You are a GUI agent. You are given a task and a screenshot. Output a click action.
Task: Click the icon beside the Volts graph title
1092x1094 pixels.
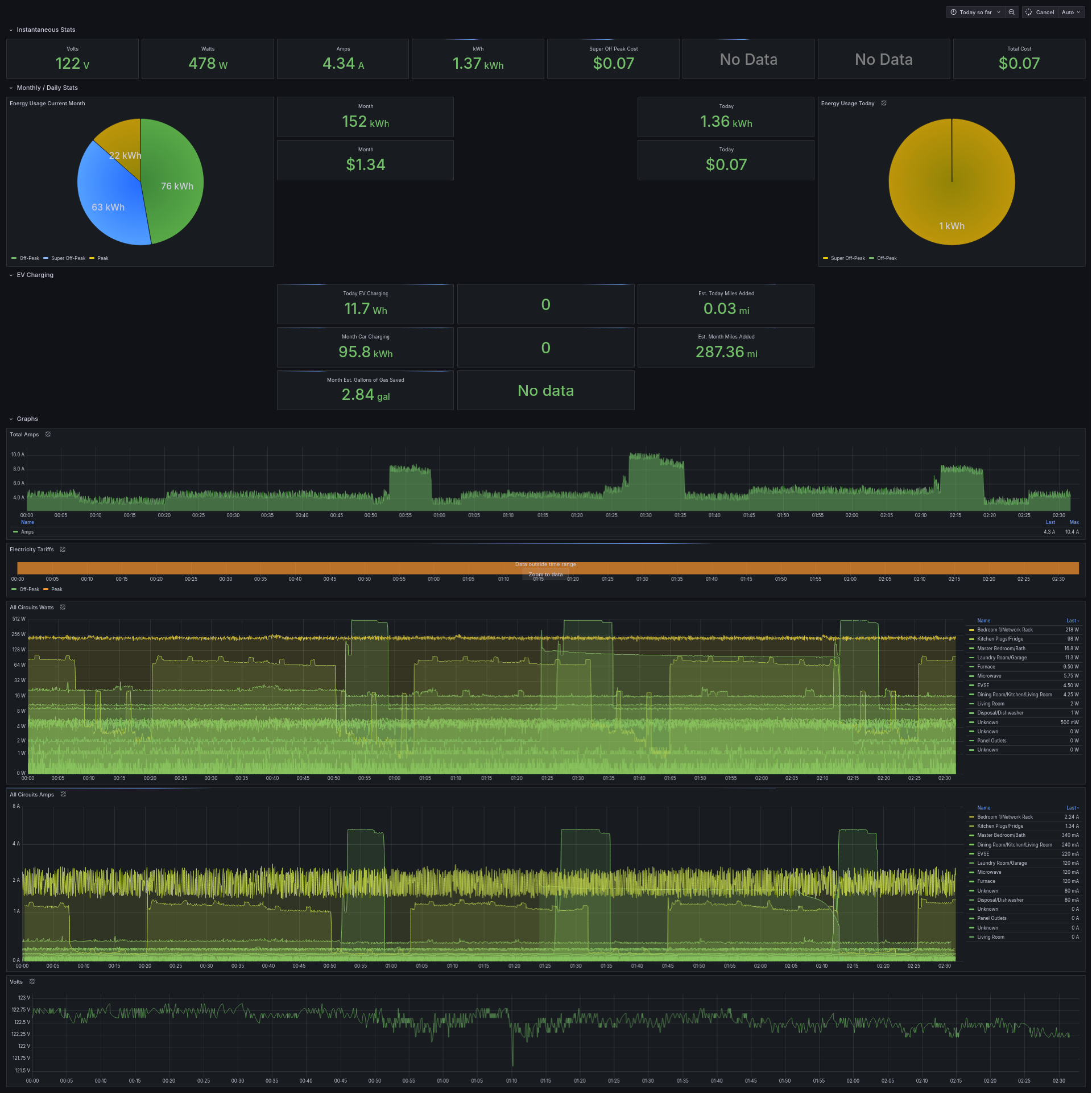32,982
